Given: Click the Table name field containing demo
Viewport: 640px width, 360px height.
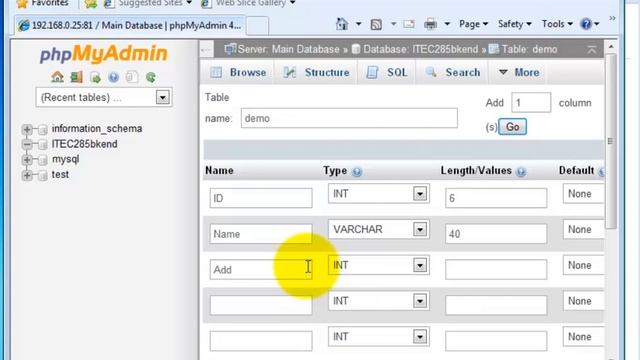Looking at the screenshot, I should tap(349, 118).
